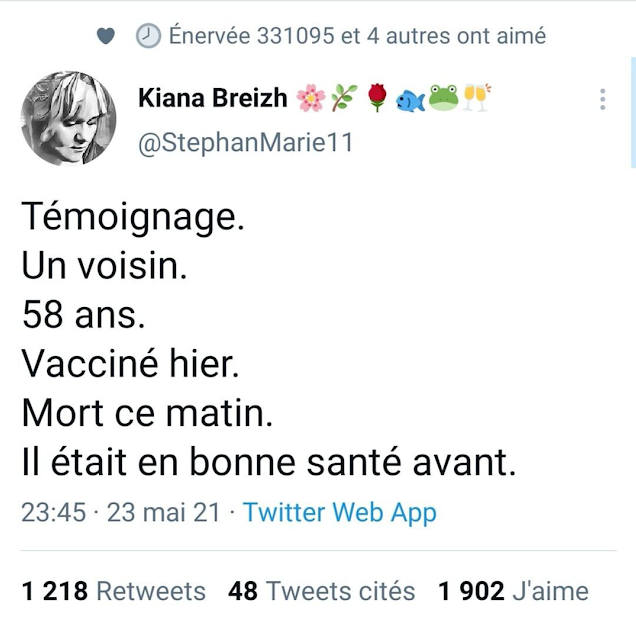Click "Énervée 331095 et 4 autres ont aimé"
The image size is (636, 628).
tap(357, 36)
